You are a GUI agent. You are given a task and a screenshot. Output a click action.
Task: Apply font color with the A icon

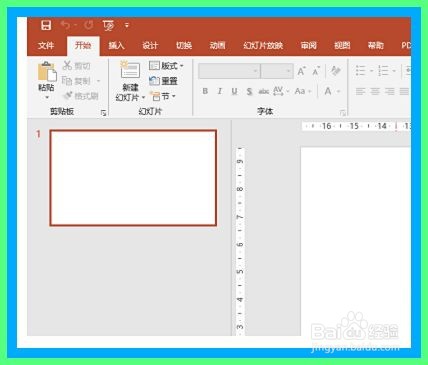(328, 91)
